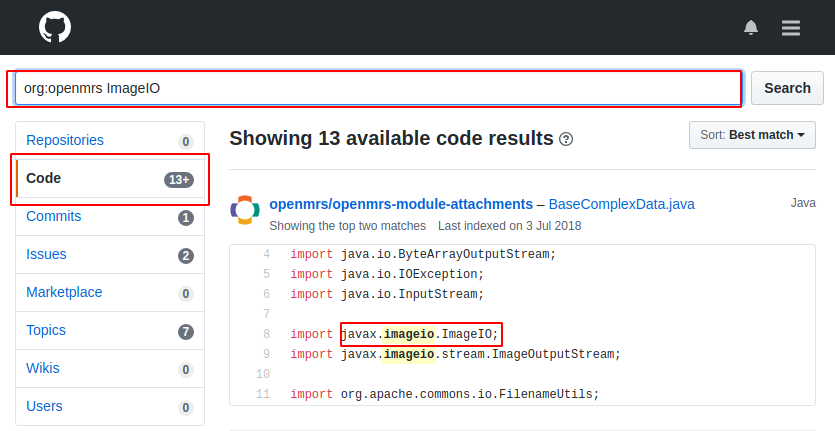The image size is (835, 431).
Task: Select the Wikis filter
Action: click(110, 368)
